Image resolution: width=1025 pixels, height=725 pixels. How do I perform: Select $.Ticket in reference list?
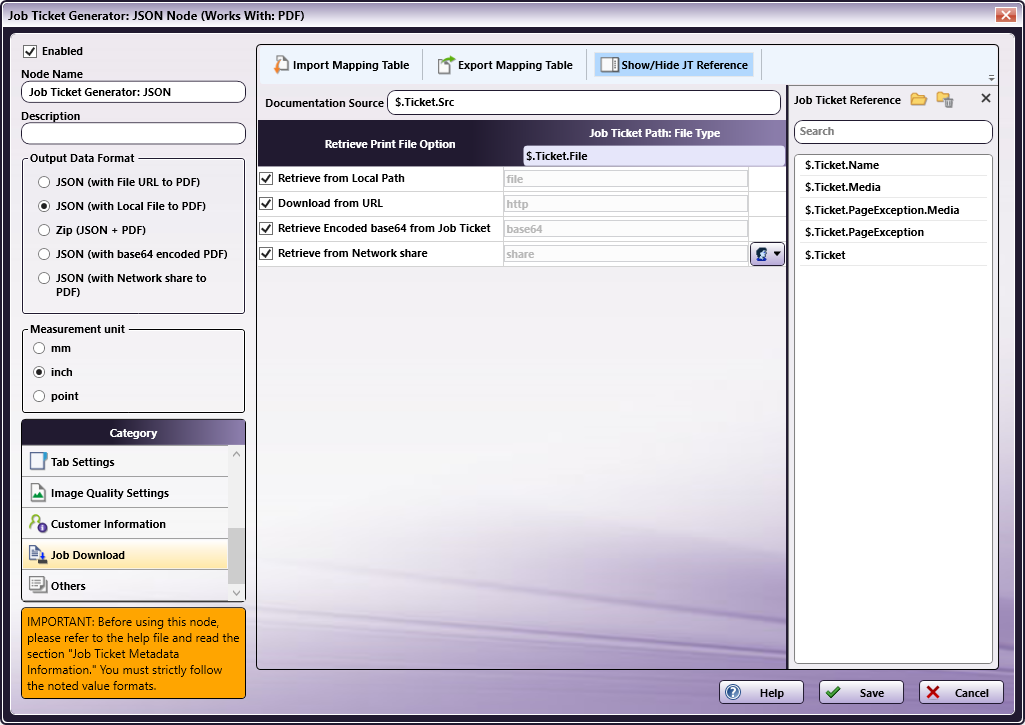893,255
